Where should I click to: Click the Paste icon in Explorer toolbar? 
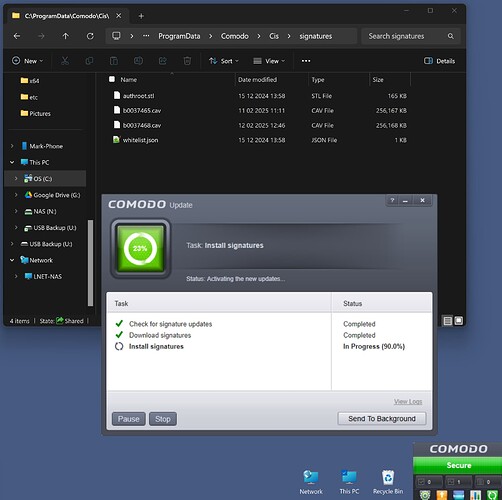tap(114, 61)
